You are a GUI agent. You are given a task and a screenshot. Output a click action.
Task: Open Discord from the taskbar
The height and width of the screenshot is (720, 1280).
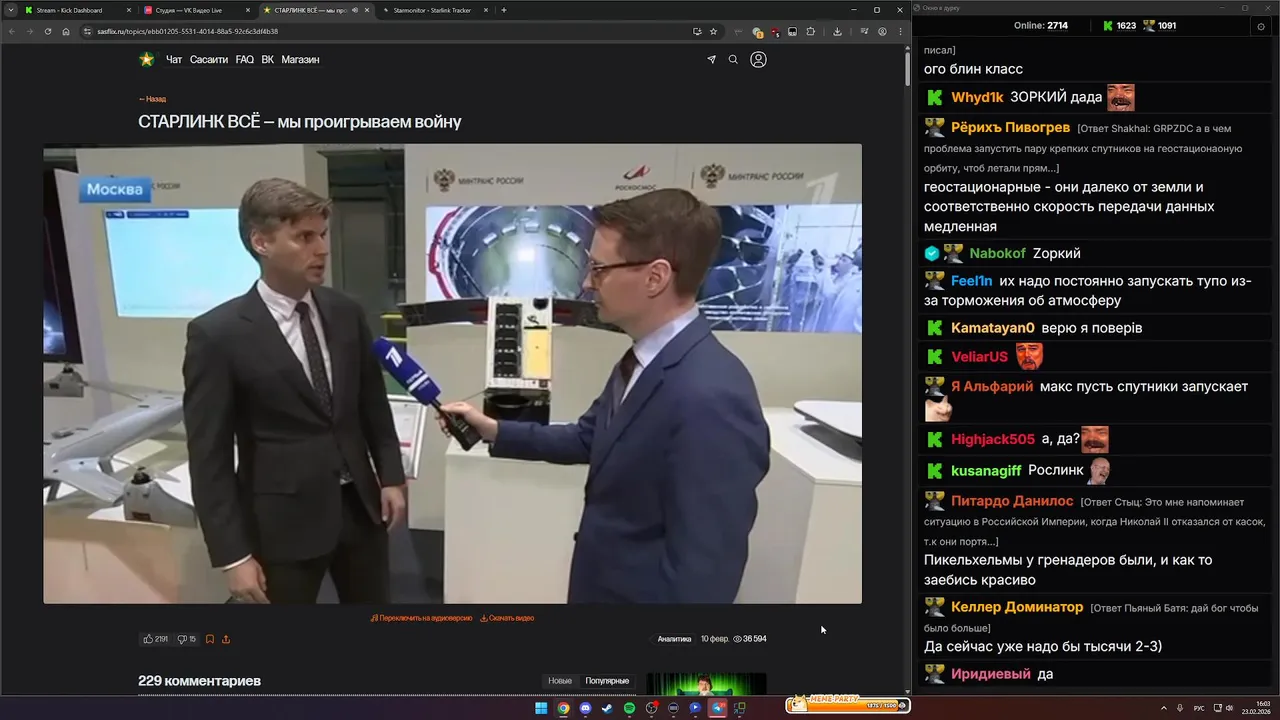click(x=585, y=708)
